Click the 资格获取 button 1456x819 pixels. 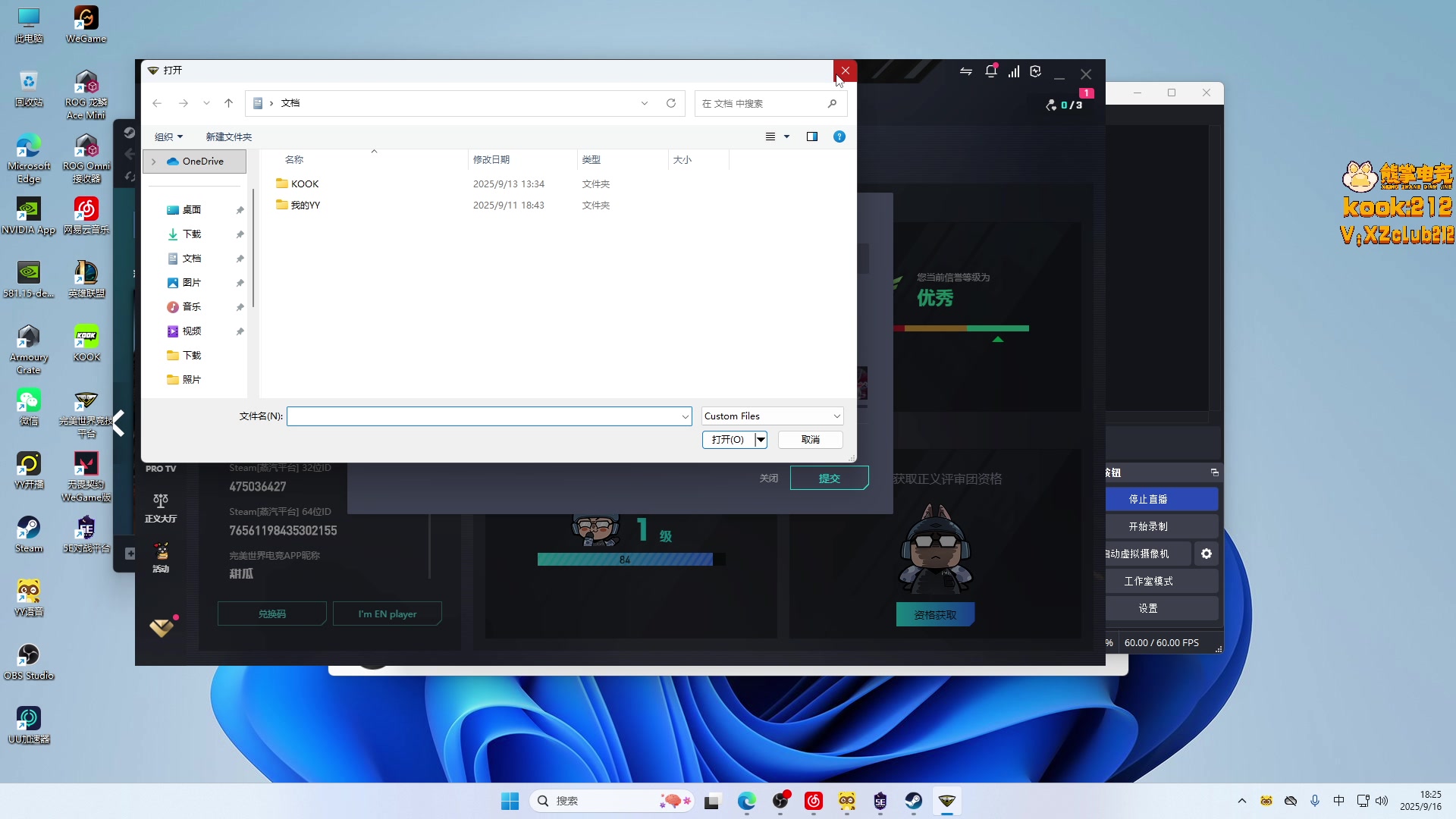(x=935, y=615)
